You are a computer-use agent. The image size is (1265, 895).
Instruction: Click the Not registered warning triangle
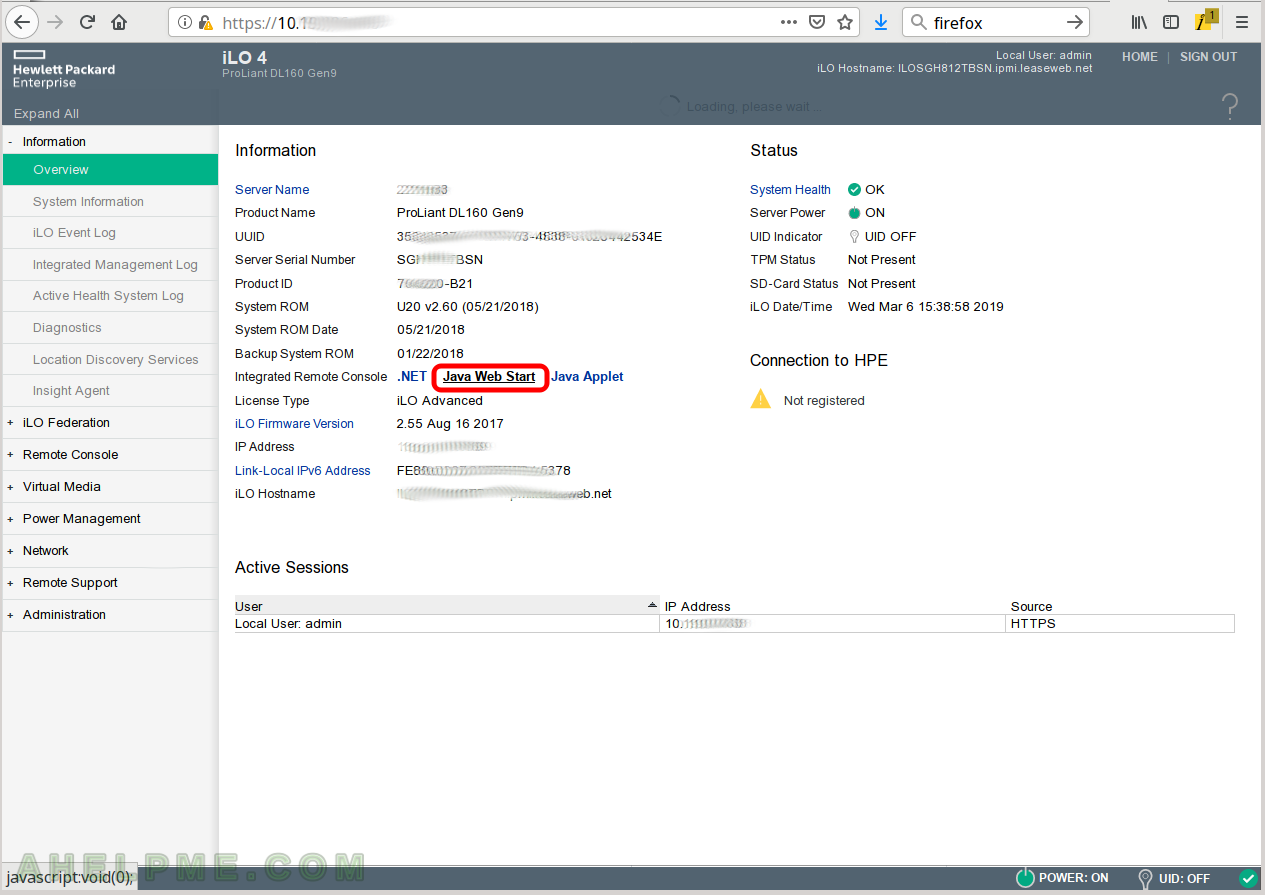[761, 399]
